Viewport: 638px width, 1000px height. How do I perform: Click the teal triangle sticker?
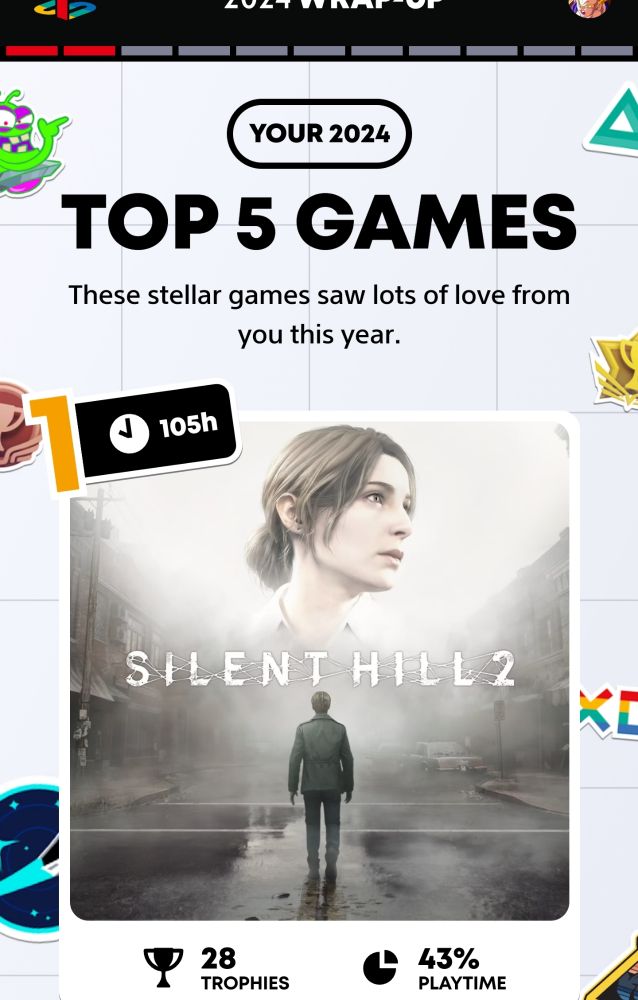click(613, 122)
